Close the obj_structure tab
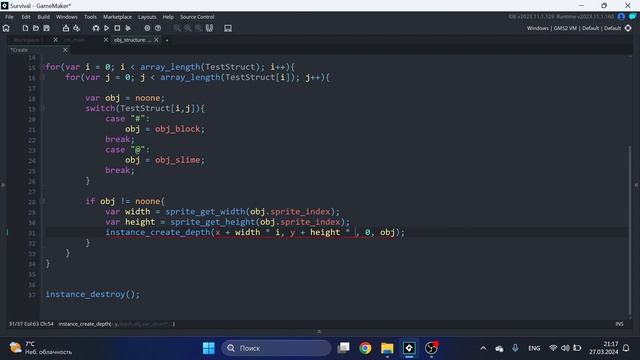640x360 pixels. pyautogui.click(x=156, y=40)
